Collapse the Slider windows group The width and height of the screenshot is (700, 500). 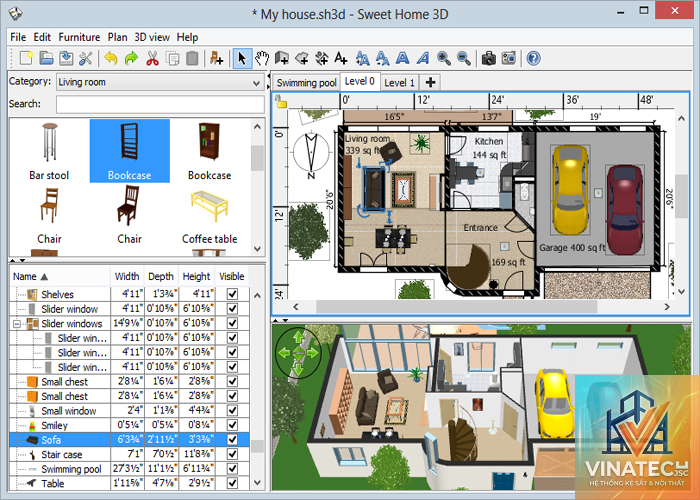17,324
